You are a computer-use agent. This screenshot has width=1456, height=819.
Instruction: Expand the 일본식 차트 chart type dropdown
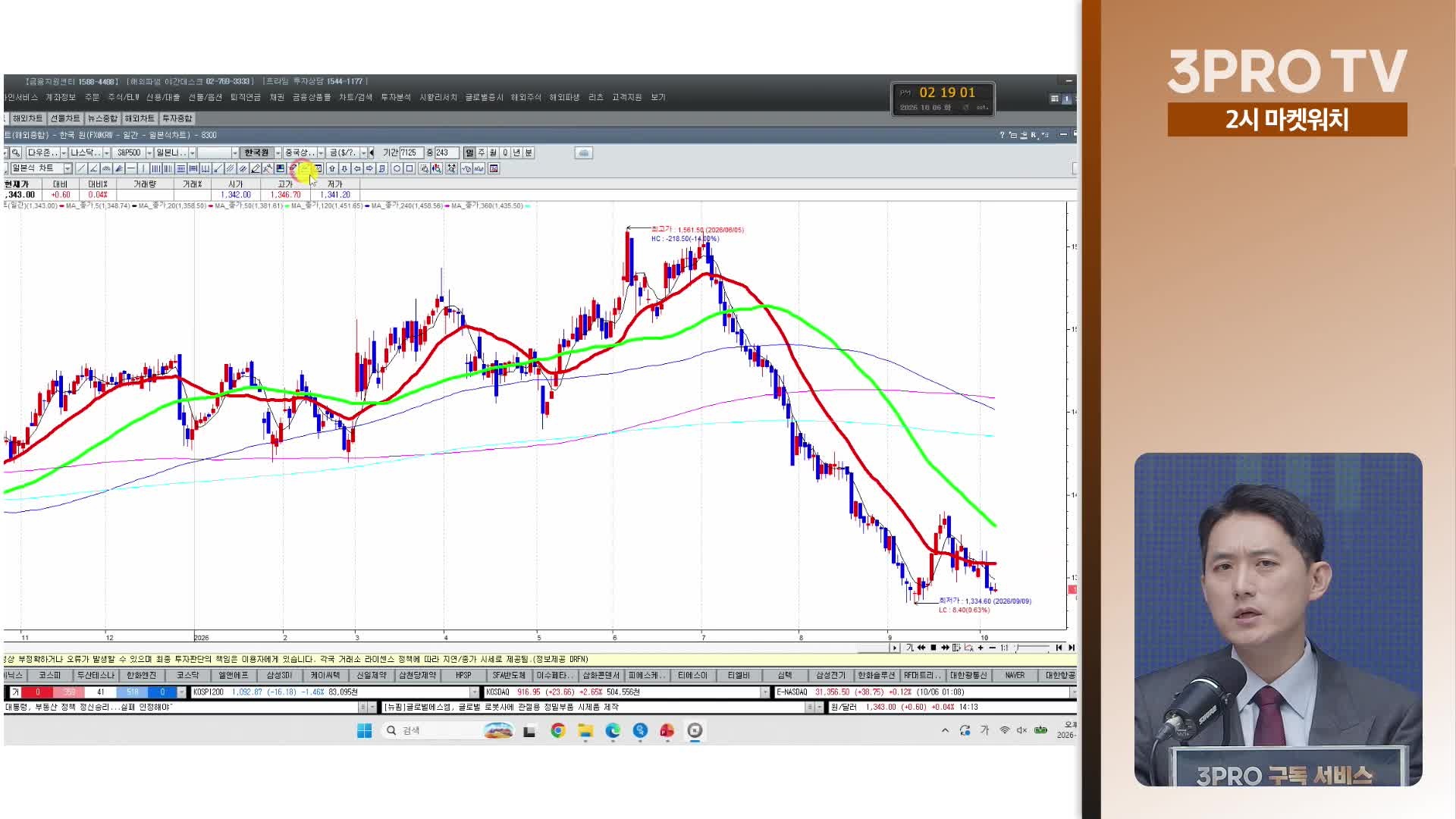[x=67, y=168]
